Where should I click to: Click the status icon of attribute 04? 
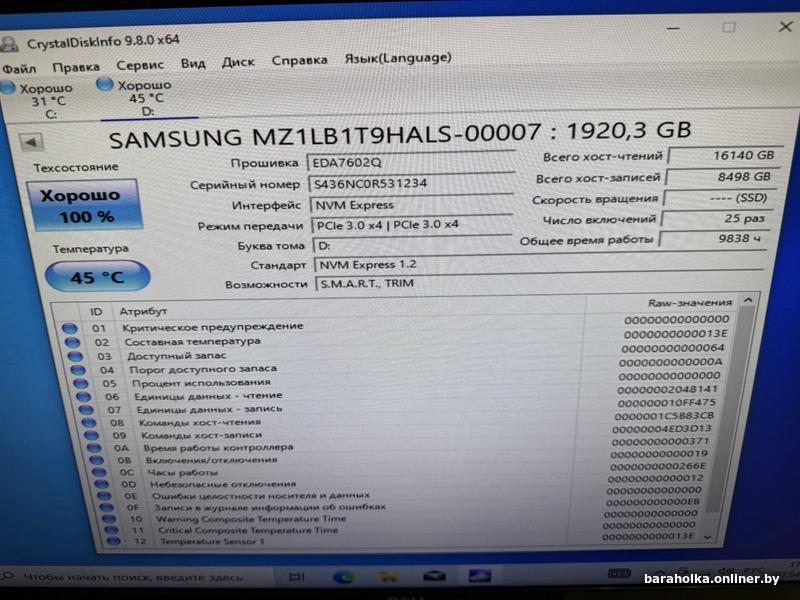tap(78, 370)
